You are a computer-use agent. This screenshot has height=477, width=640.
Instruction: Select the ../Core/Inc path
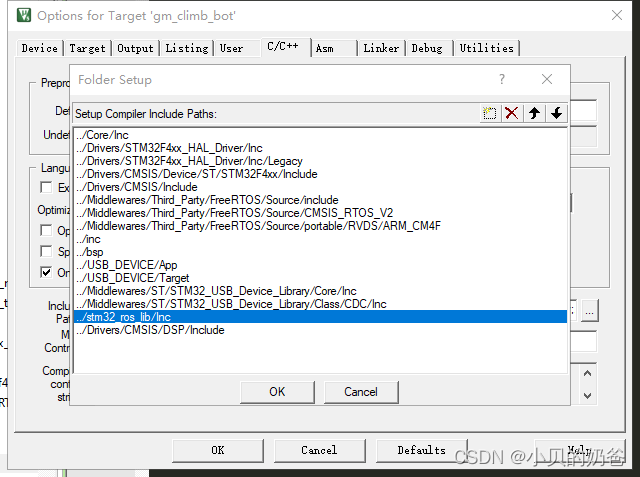coord(320,135)
